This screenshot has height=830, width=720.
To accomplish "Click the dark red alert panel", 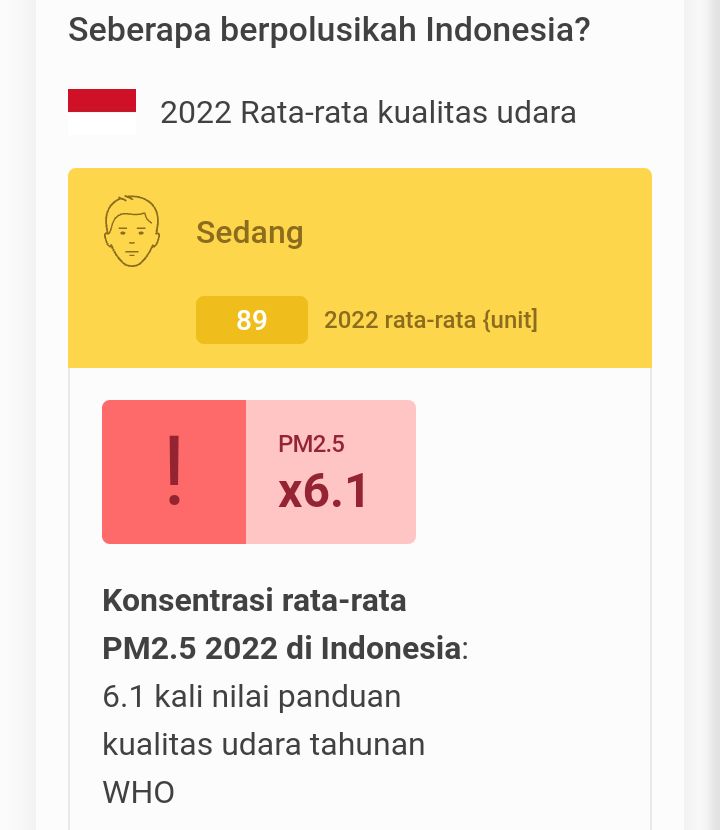I will tap(174, 472).
